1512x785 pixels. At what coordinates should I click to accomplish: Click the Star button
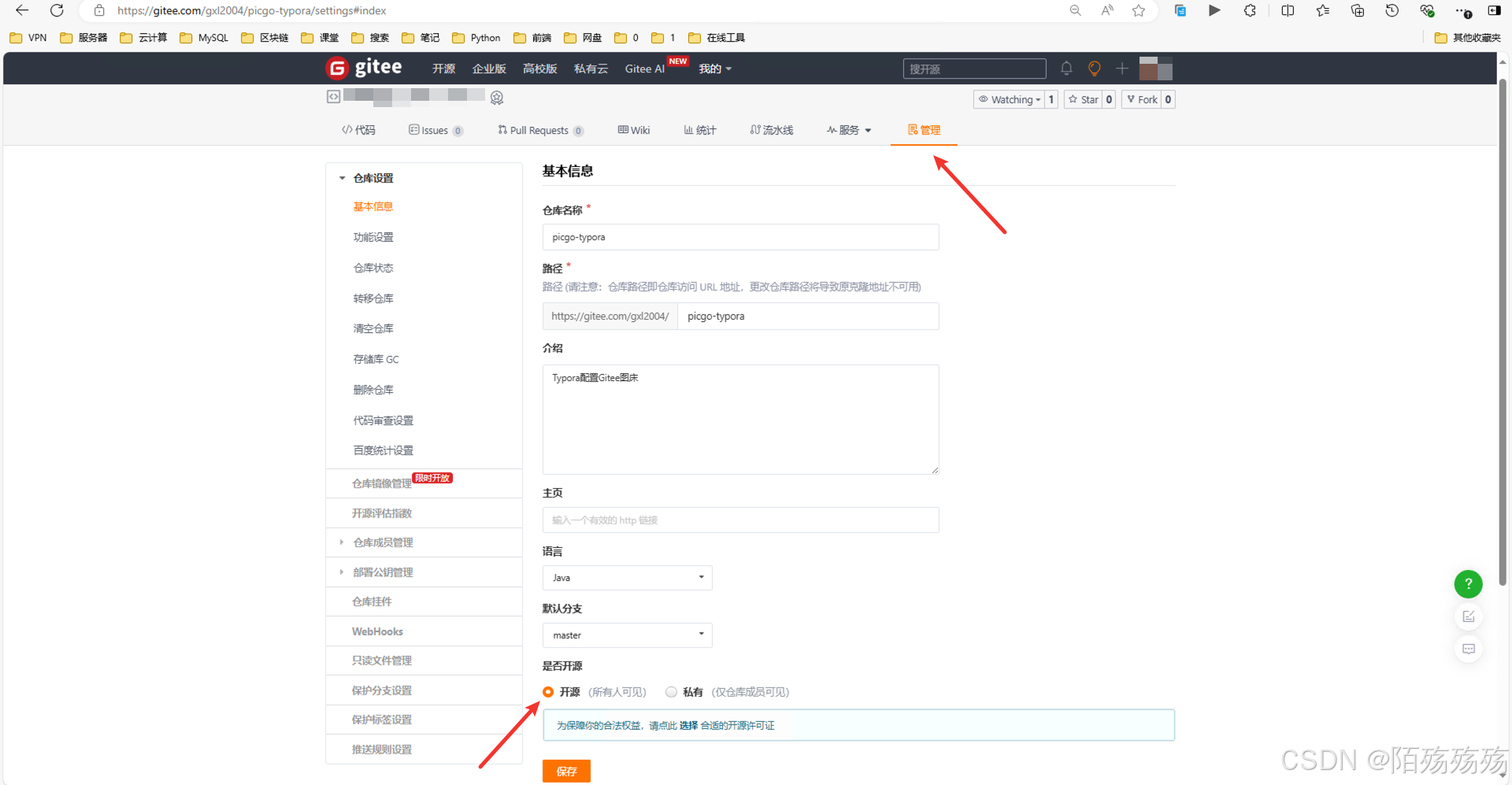tap(1083, 99)
